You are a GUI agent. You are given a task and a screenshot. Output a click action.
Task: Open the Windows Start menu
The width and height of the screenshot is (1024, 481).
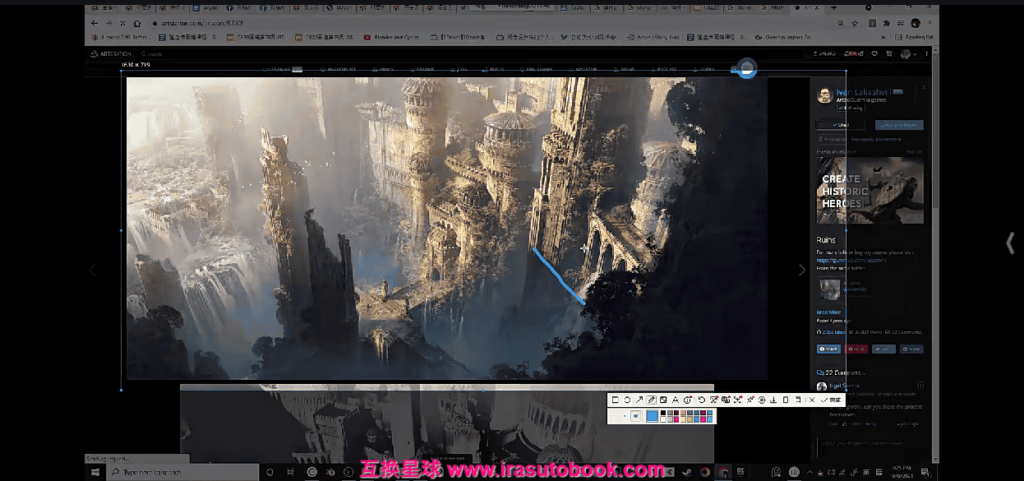click(95, 472)
